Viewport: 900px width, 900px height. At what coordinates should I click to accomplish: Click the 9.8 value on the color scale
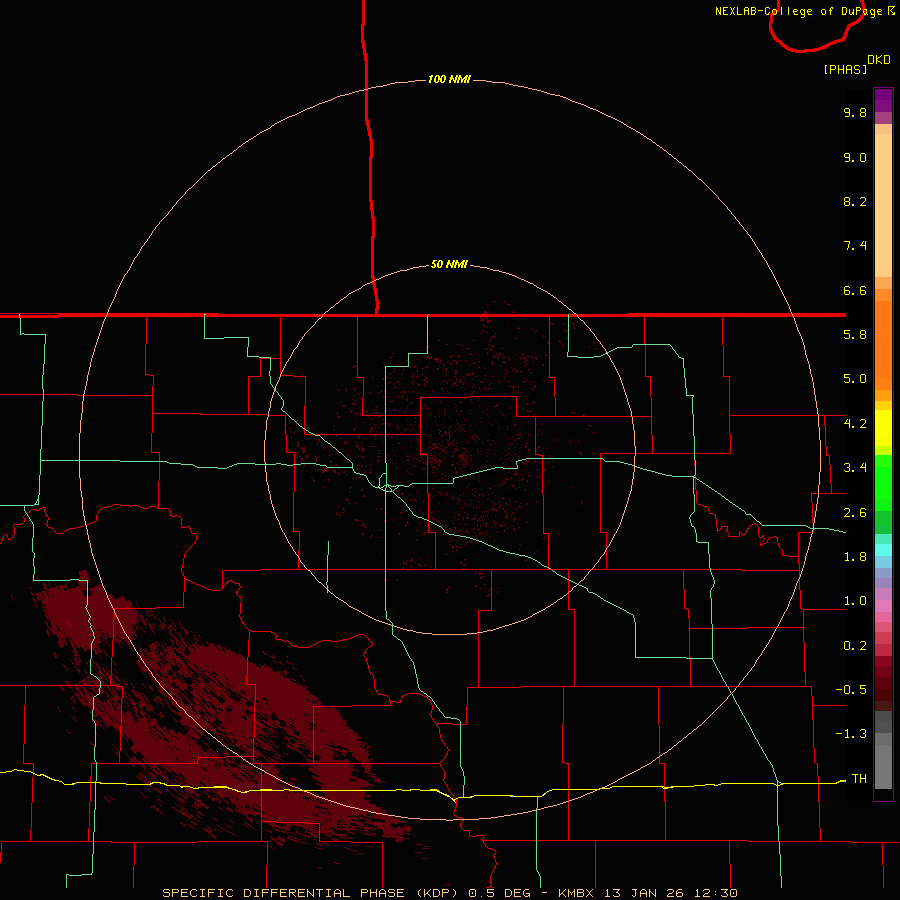tap(855, 112)
